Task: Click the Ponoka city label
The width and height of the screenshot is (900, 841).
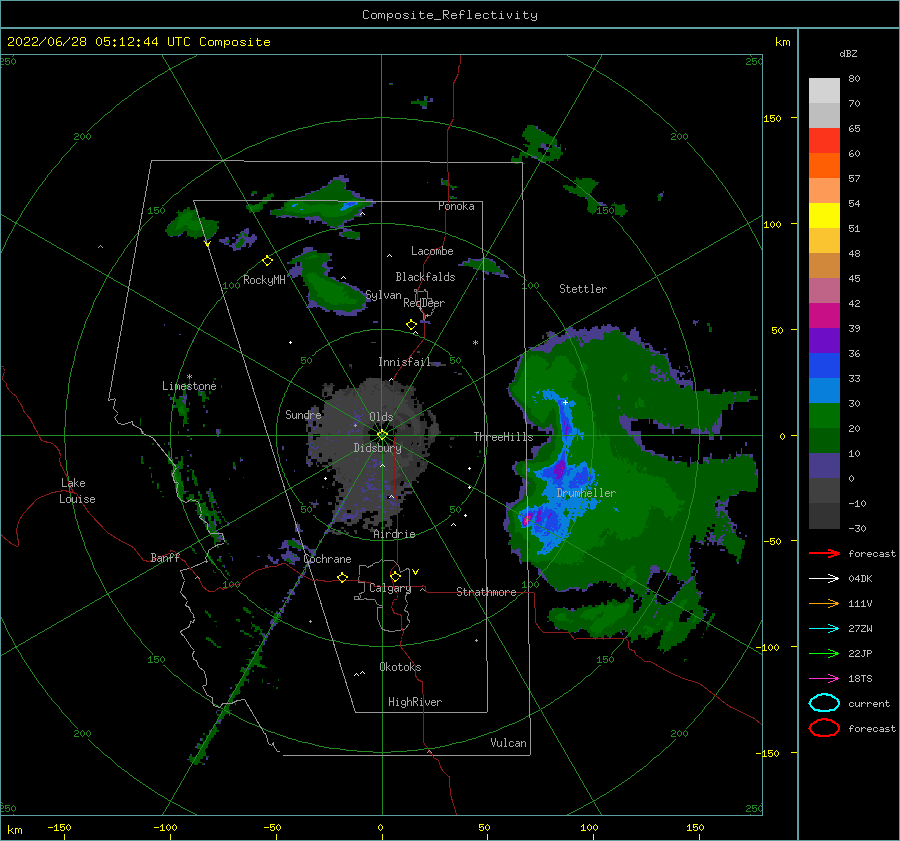Action: coord(456,206)
